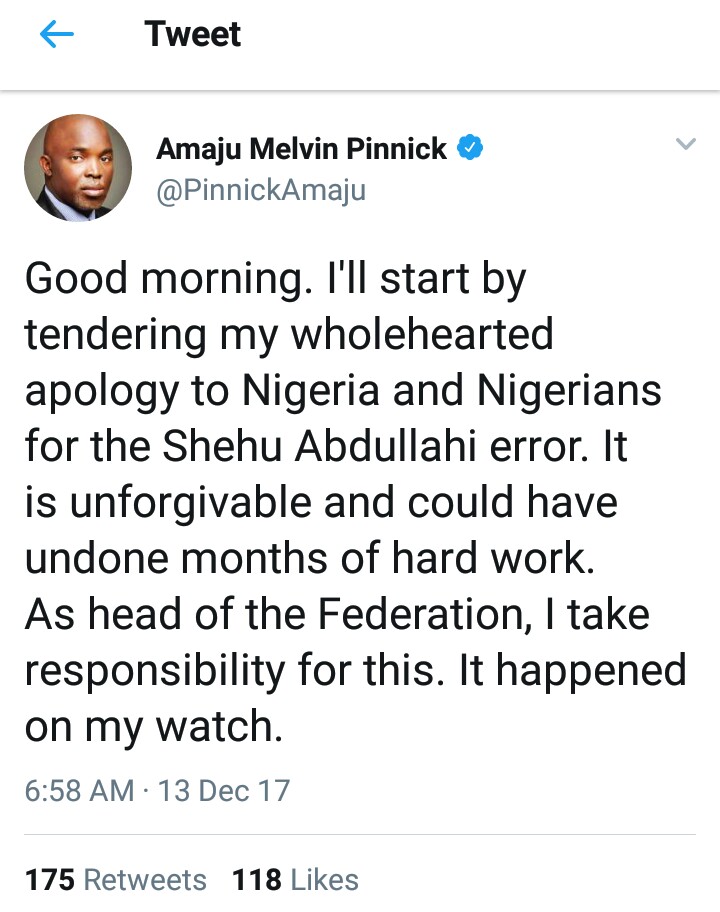The width and height of the screenshot is (720, 912).
Task: Open the @PinnickAmaju handle link
Action: click(261, 189)
